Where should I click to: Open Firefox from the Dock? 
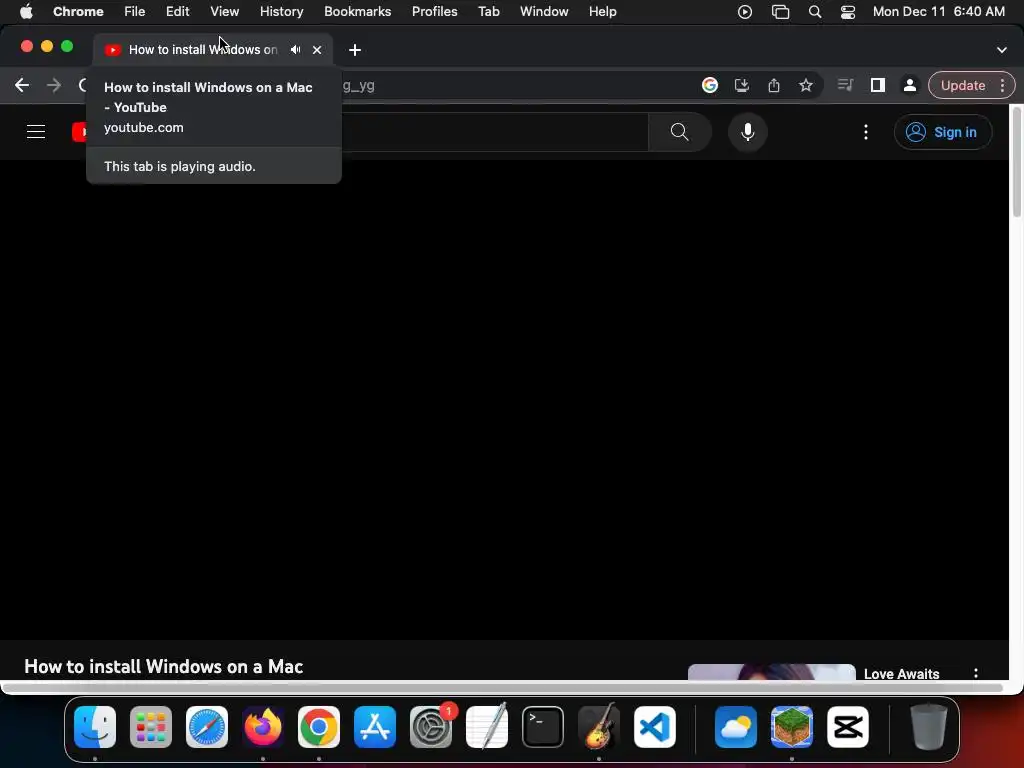click(x=263, y=727)
